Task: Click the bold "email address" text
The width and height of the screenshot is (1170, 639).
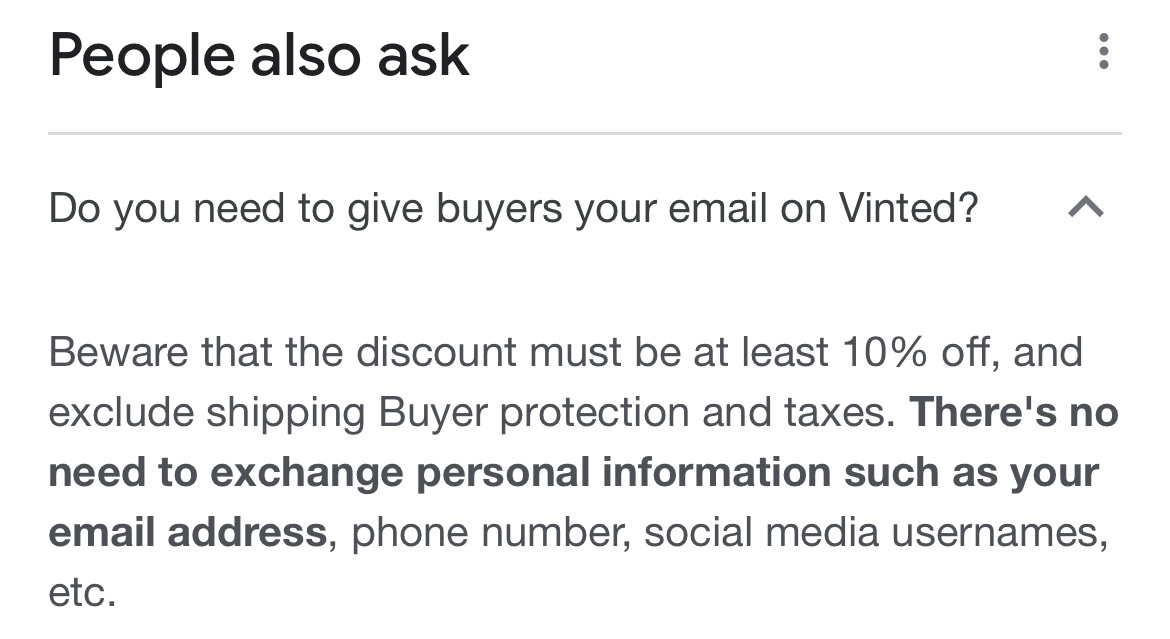Action: click(187, 532)
